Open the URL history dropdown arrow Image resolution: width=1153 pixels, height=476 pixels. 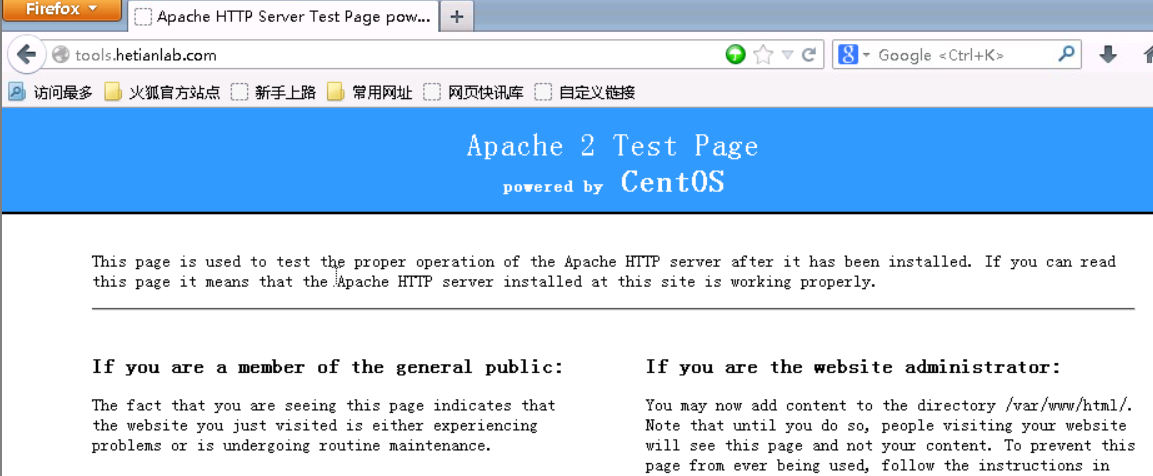pyautogui.click(x=788, y=54)
